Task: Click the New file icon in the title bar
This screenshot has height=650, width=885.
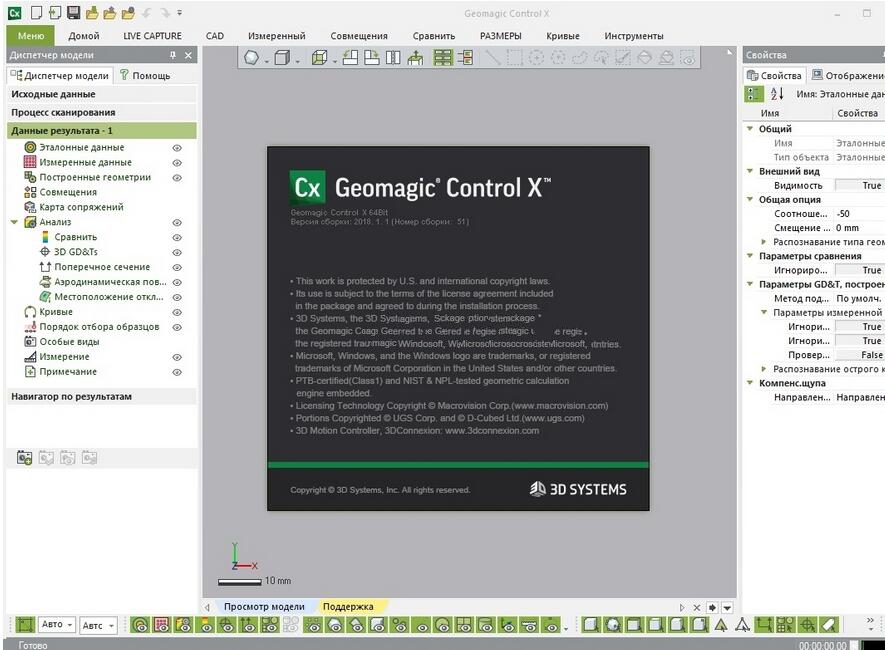Action: click(x=36, y=12)
